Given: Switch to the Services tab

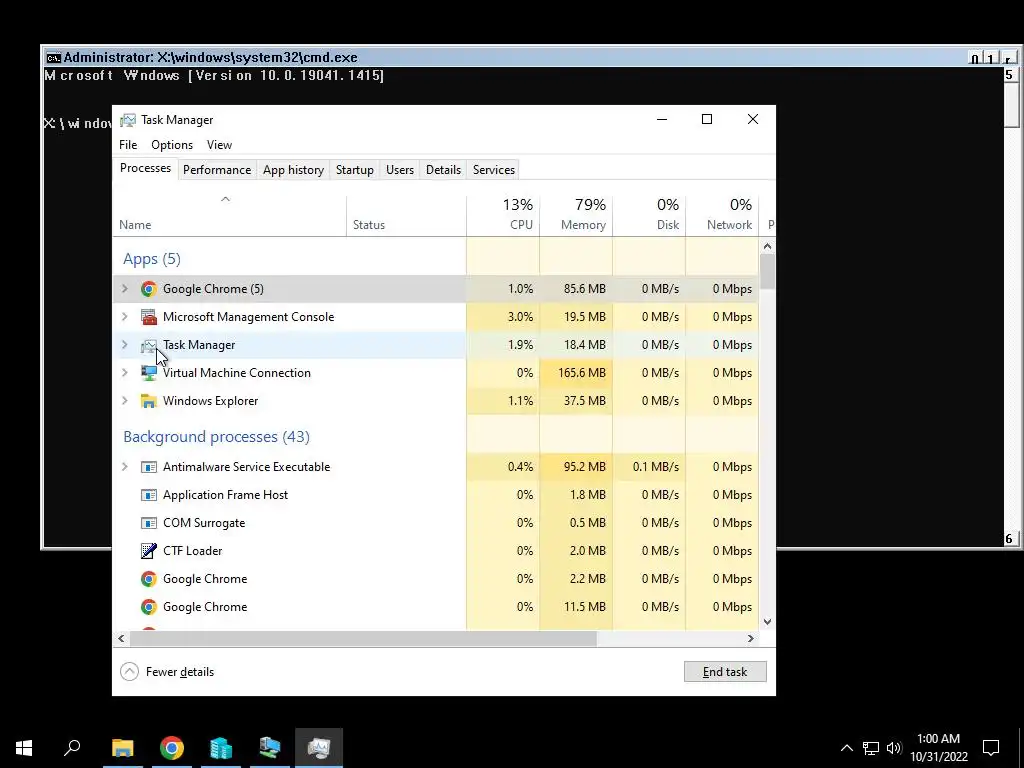Looking at the screenshot, I should (494, 170).
